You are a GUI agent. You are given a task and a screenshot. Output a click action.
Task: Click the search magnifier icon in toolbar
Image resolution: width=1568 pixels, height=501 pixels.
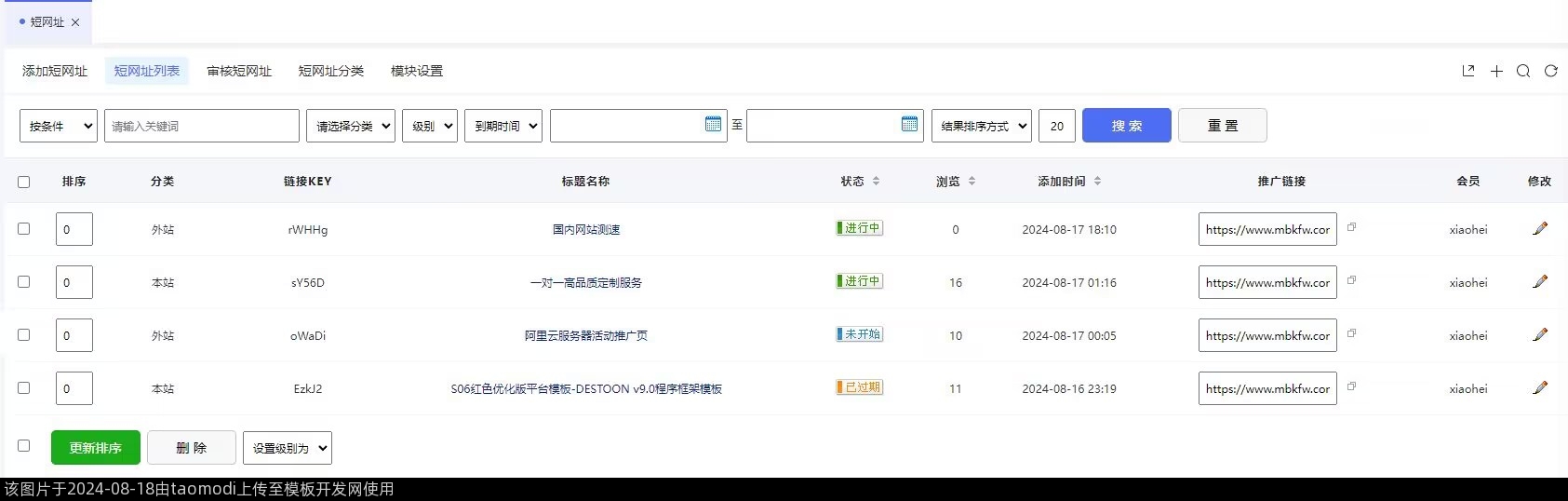pos(1523,71)
